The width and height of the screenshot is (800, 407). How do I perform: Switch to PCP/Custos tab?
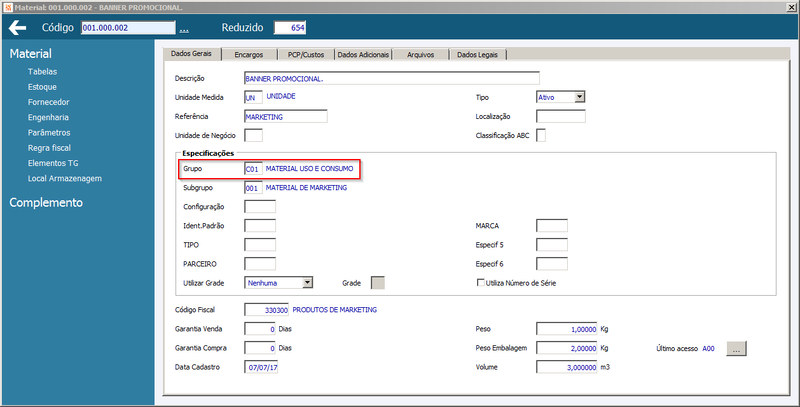pos(306,55)
